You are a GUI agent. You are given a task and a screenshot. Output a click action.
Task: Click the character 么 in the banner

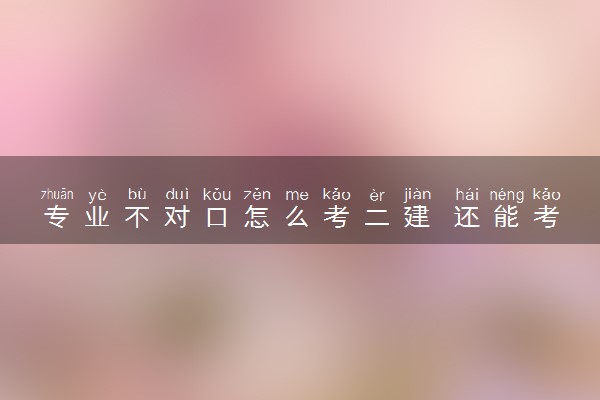click(297, 217)
